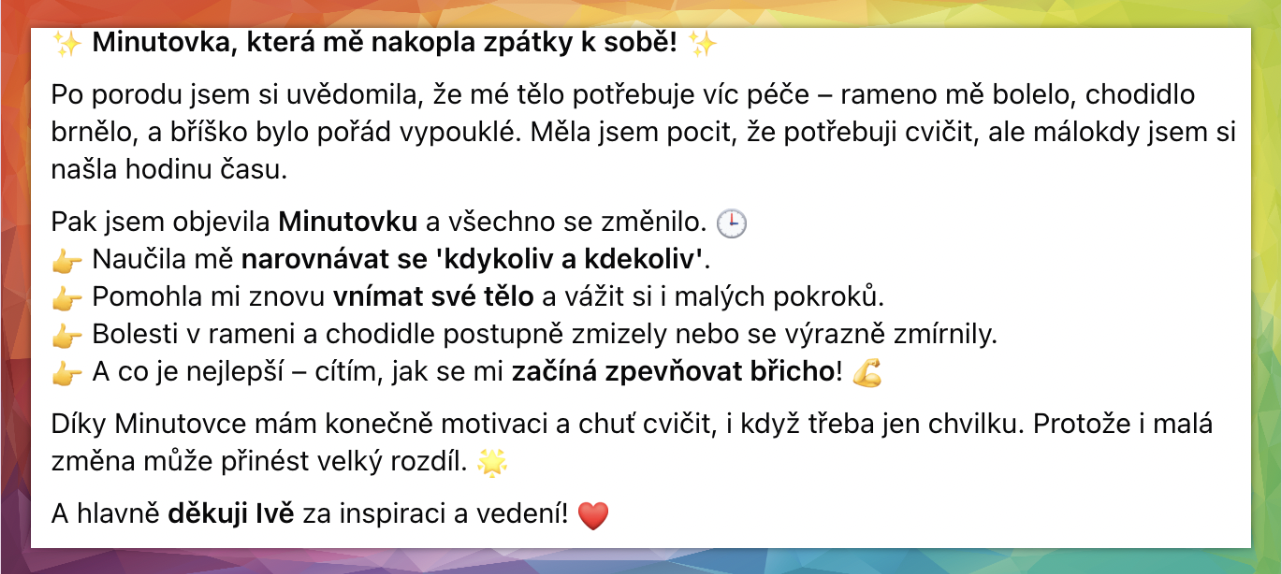Click bold text 'děkuji Ivě'
Screen dimensions: 1282x574
click(x=231, y=515)
